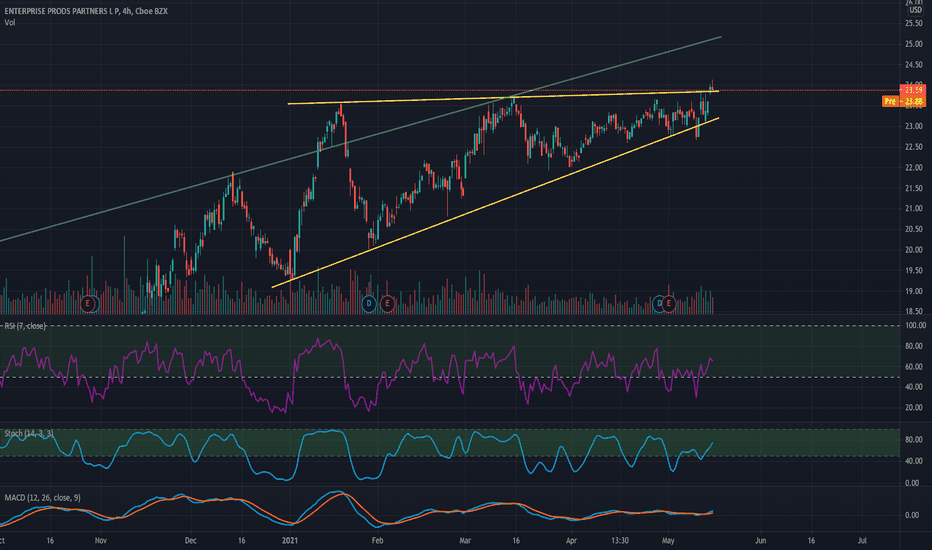This screenshot has height=550, width=932.
Task: Click the 2021 label on time axis
Action: pos(289,540)
